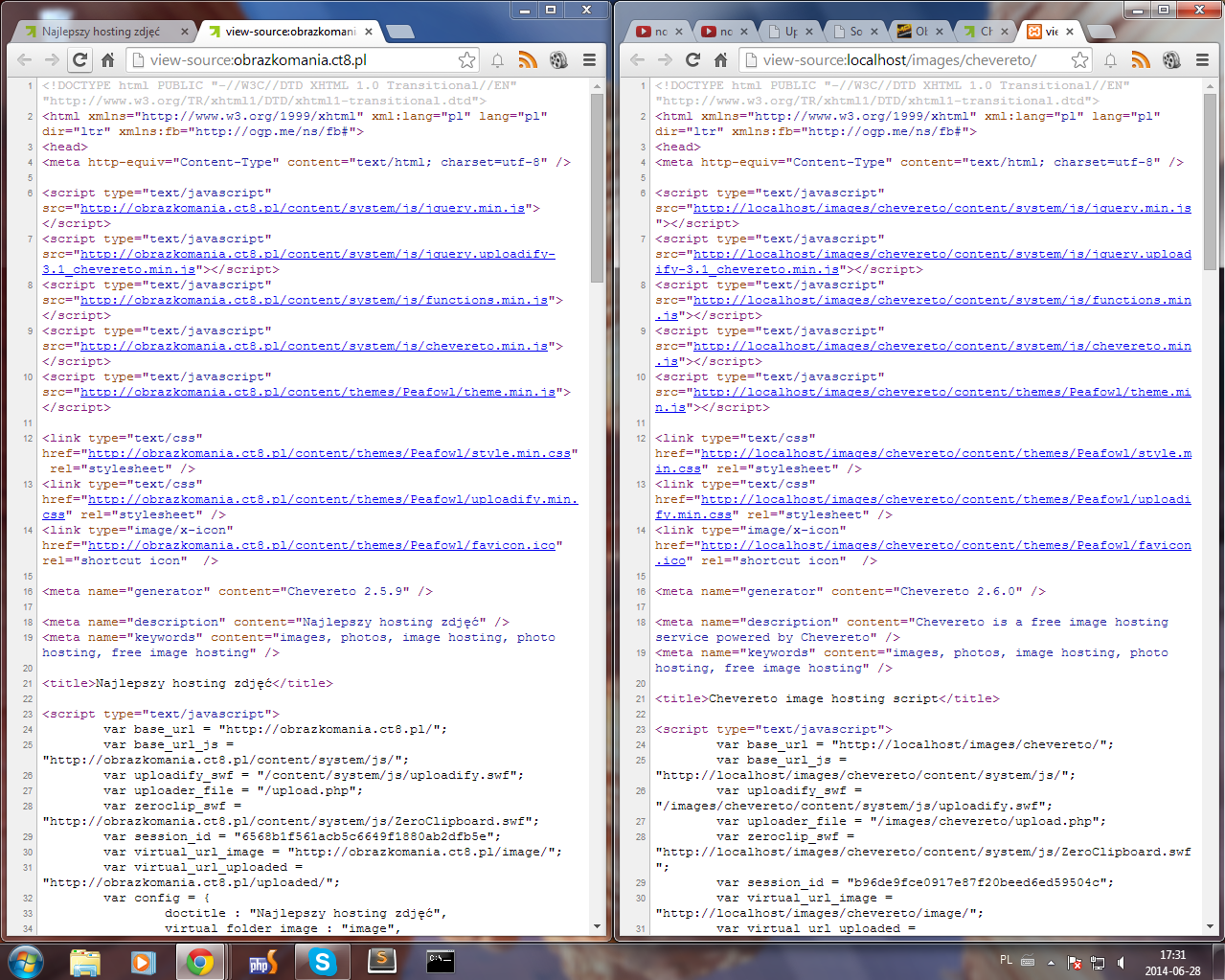The image size is (1225, 980).
Task: Open obrazkomania chevereto.min.js link on line 9
Action: (x=314, y=346)
